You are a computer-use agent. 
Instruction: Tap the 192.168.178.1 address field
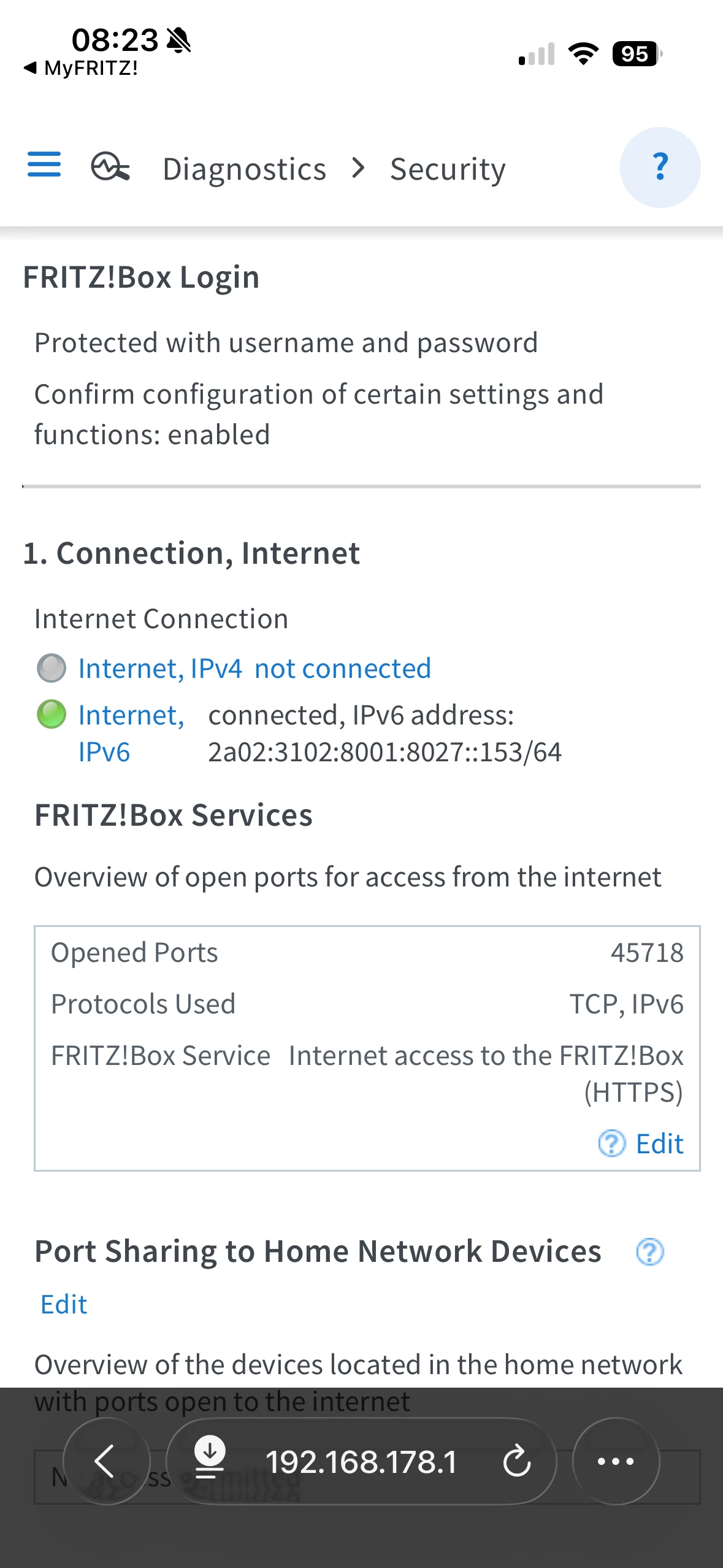click(361, 1462)
